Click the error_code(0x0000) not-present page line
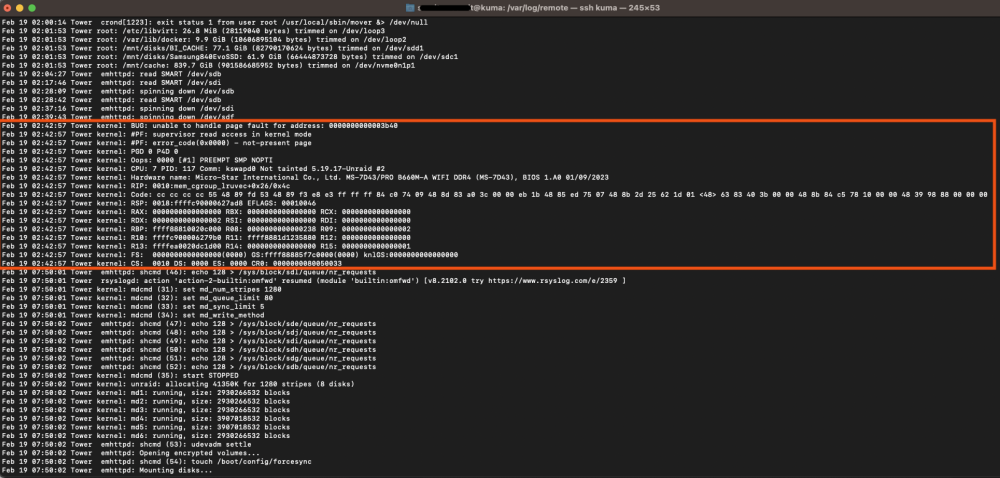This screenshot has height=478, width=1000. point(157,143)
